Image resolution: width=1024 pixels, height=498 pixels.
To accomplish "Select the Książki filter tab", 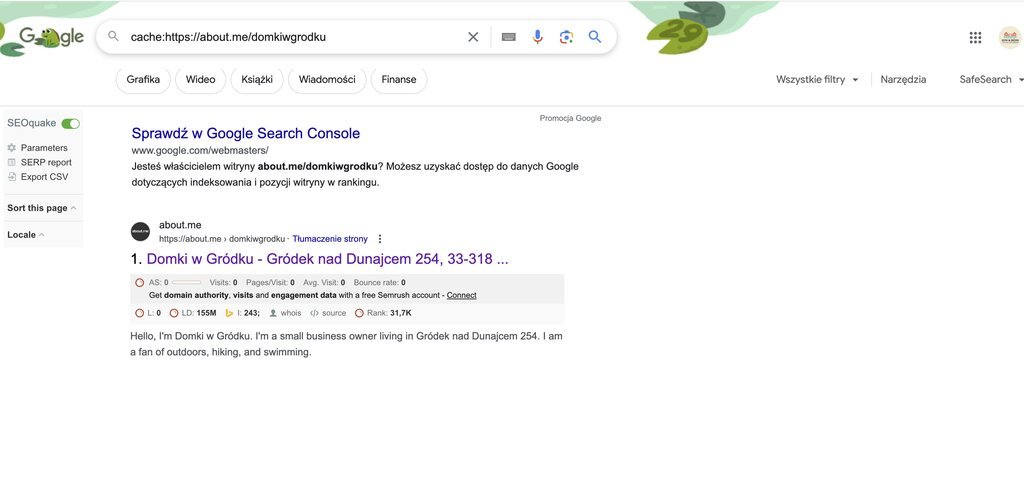I will (x=257, y=80).
